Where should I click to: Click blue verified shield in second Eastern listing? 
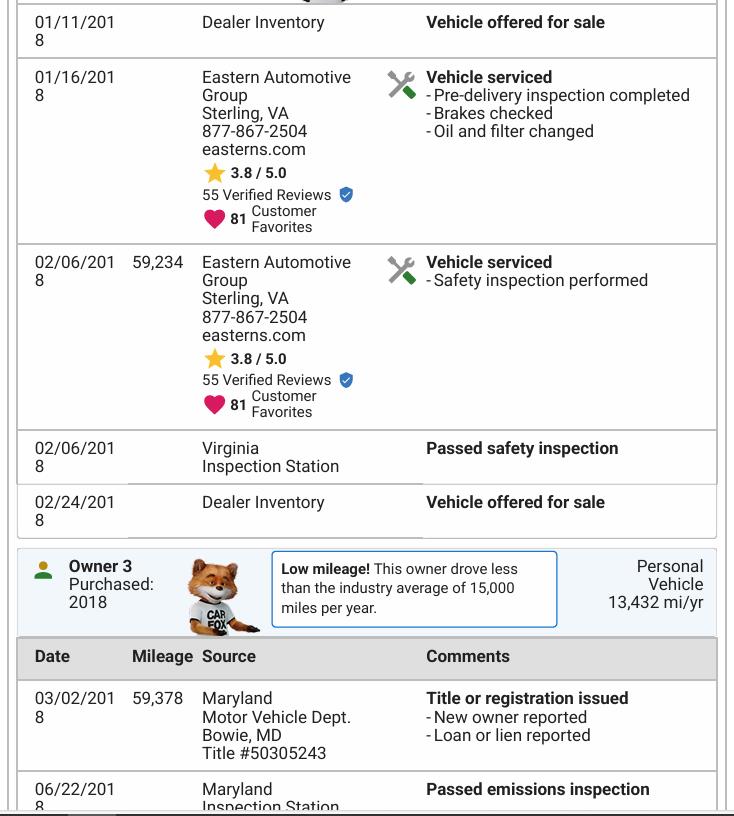[346, 380]
